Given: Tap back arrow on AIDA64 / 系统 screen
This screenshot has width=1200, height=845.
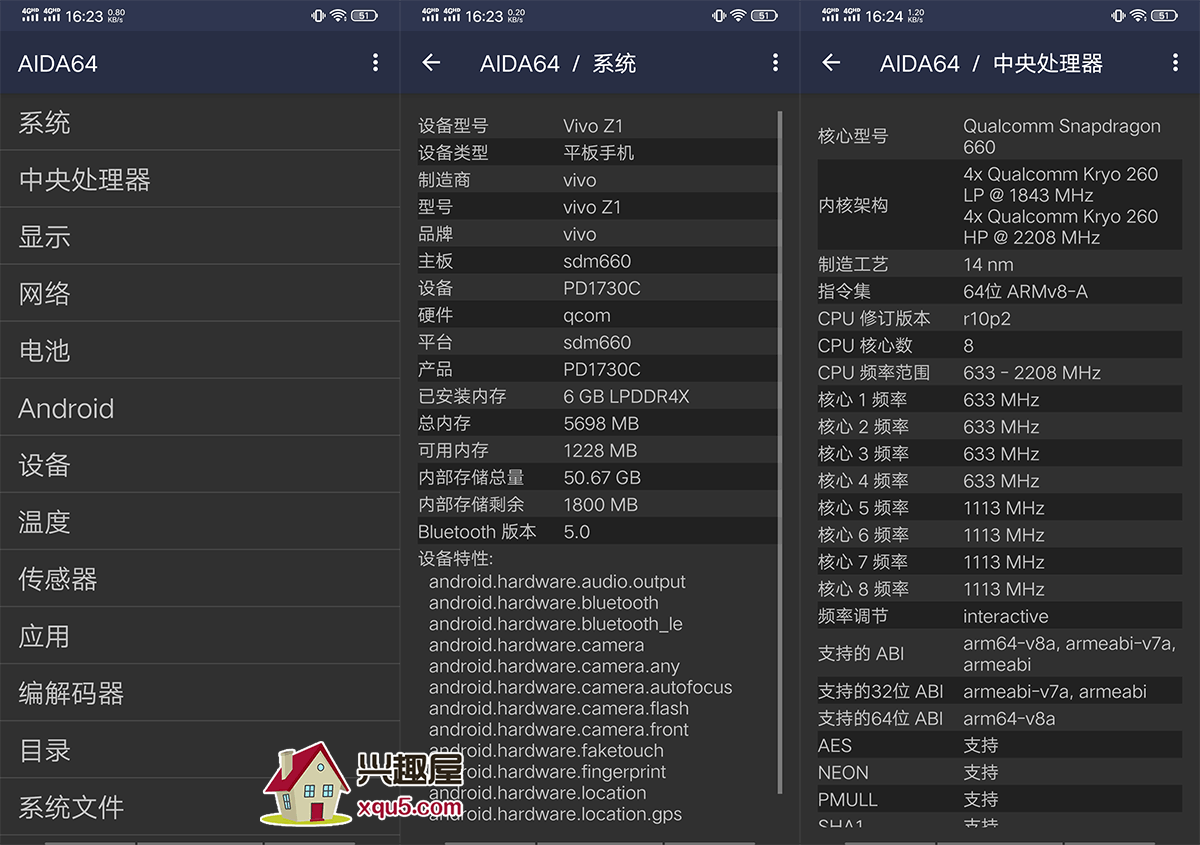Looking at the screenshot, I should pyautogui.click(x=431, y=63).
